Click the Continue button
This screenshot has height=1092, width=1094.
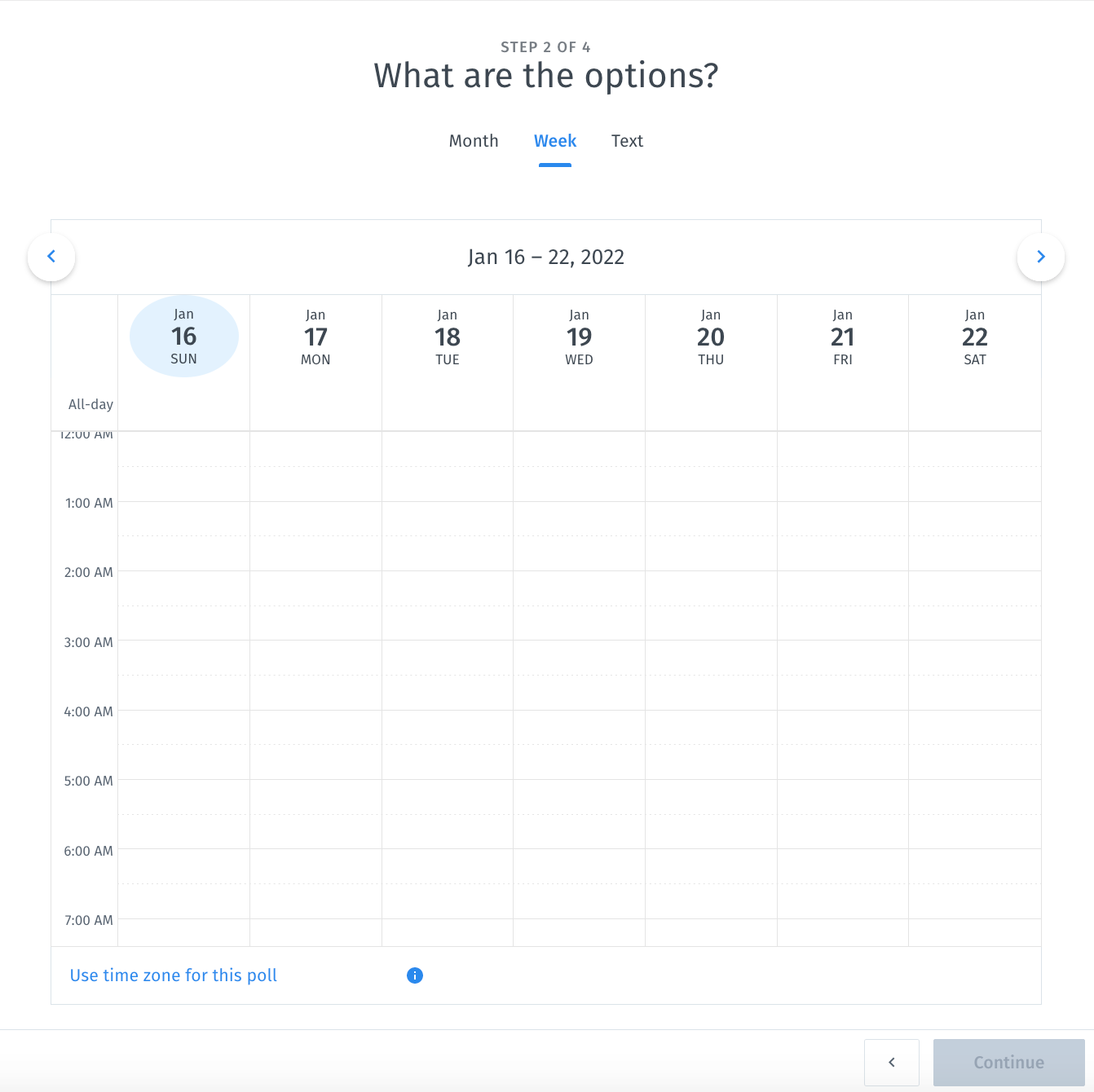click(1008, 1062)
